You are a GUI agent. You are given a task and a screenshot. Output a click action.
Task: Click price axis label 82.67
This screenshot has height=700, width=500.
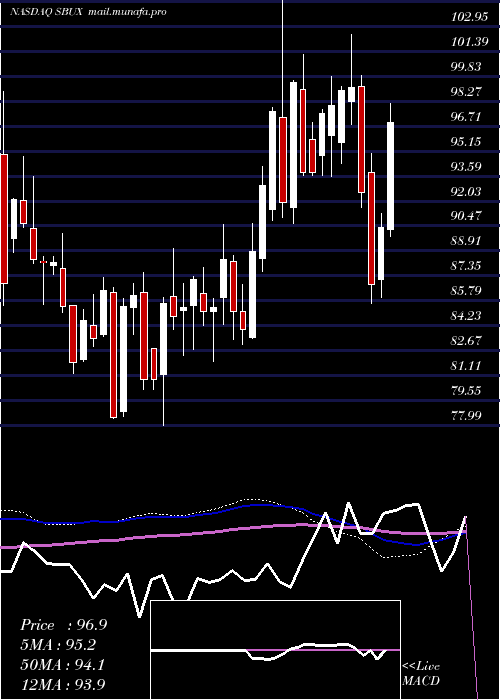coord(467,341)
